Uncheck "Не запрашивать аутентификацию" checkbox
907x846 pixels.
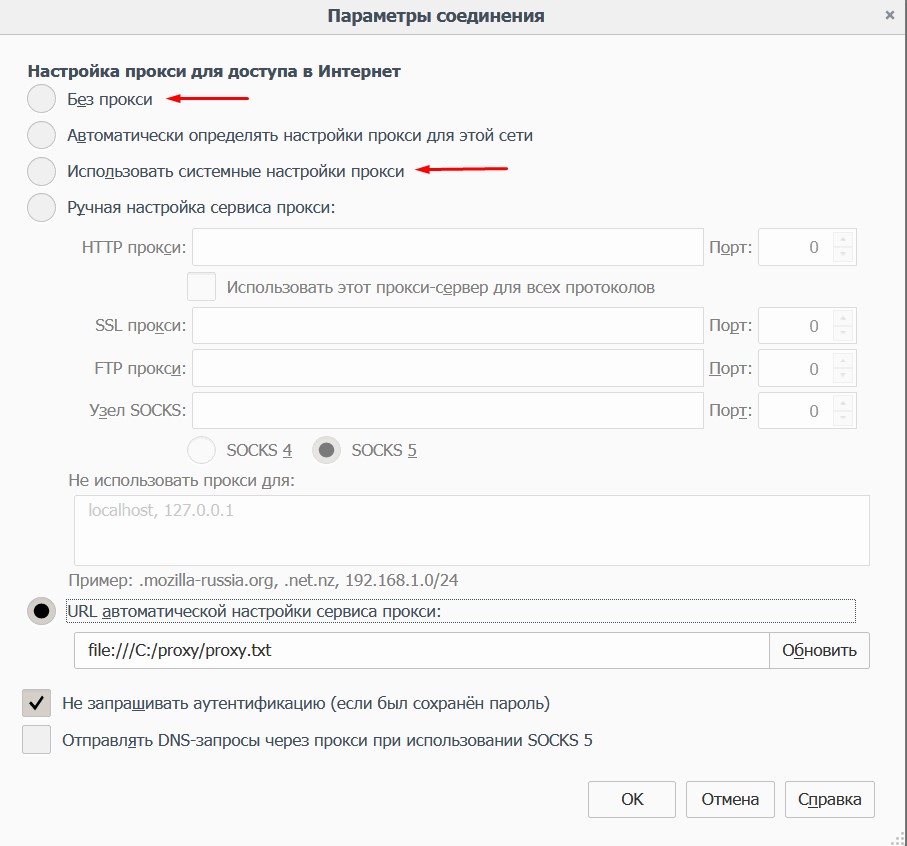point(36,703)
